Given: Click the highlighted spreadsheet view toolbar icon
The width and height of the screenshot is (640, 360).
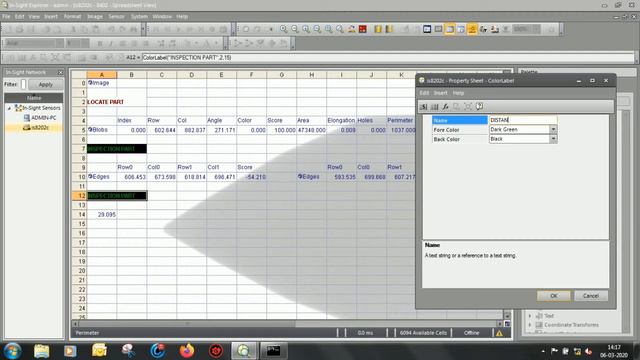Looking at the screenshot, I should 449,29.
